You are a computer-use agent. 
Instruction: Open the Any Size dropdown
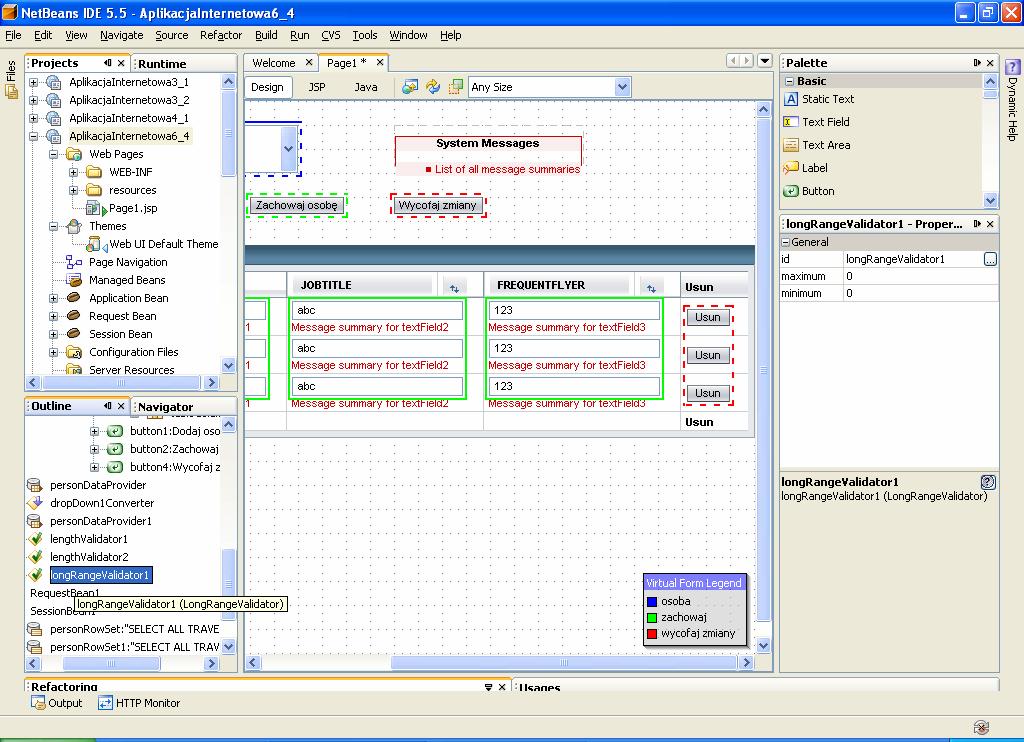pyautogui.click(x=622, y=87)
